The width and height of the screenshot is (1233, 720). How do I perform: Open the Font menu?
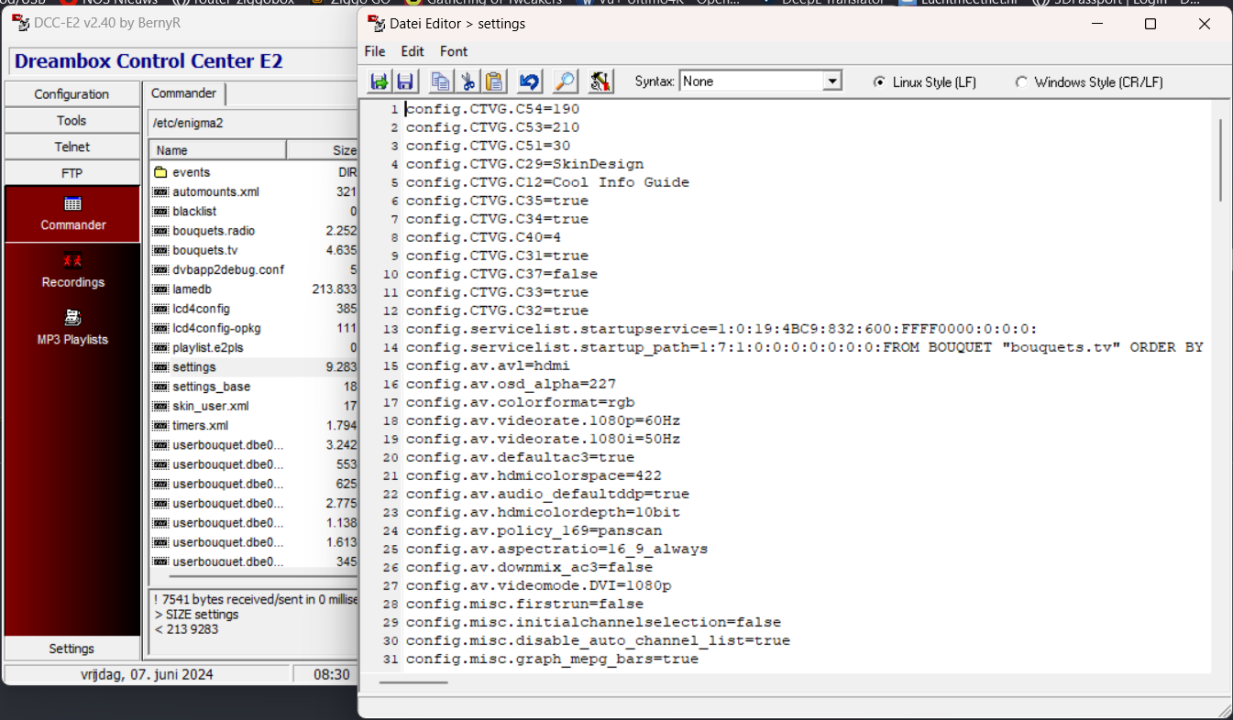click(x=453, y=51)
